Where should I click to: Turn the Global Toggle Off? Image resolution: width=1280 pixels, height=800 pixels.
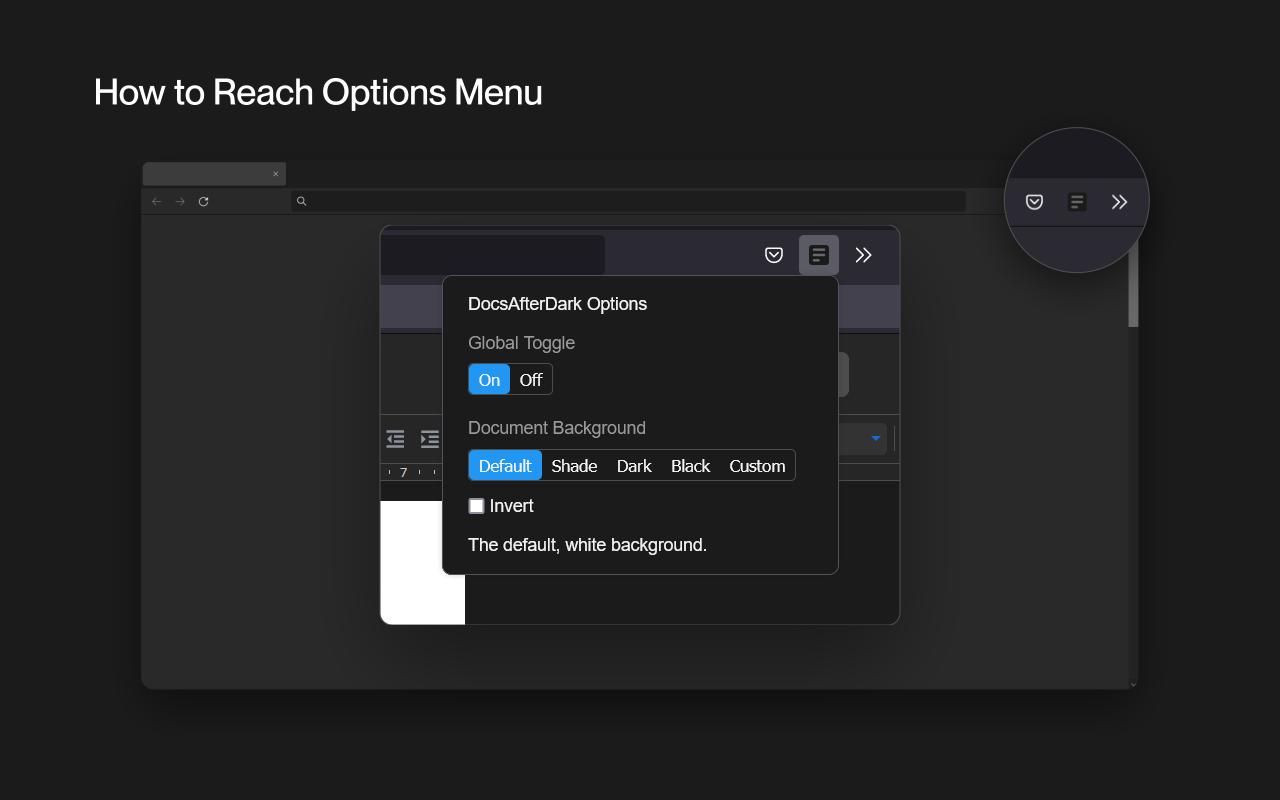point(531,380)
